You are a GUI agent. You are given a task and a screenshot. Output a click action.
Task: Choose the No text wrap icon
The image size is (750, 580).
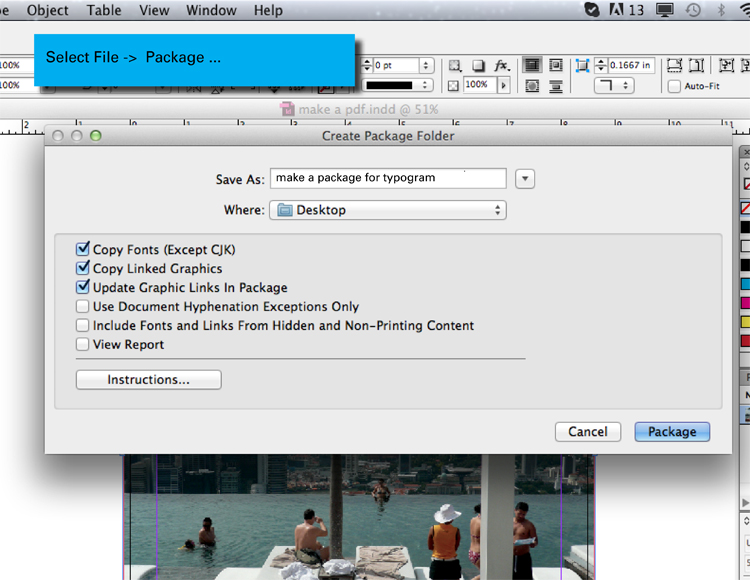[532, 65]
